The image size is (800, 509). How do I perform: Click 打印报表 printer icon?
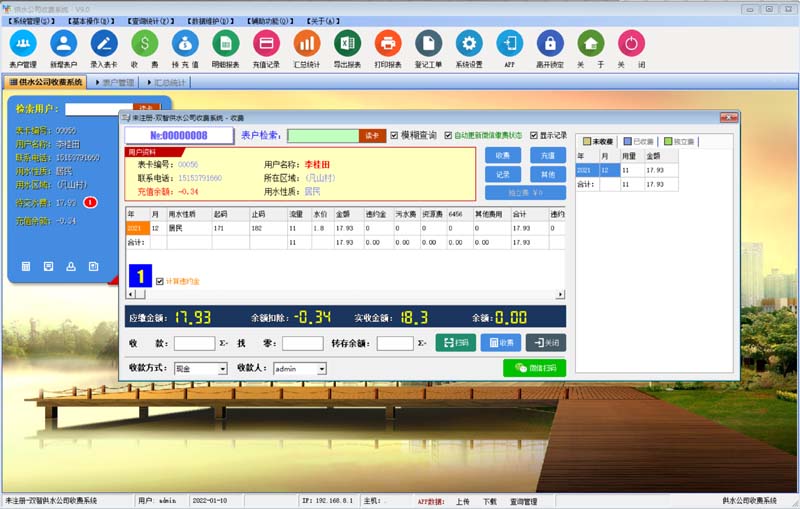click(x=388, y=44)
